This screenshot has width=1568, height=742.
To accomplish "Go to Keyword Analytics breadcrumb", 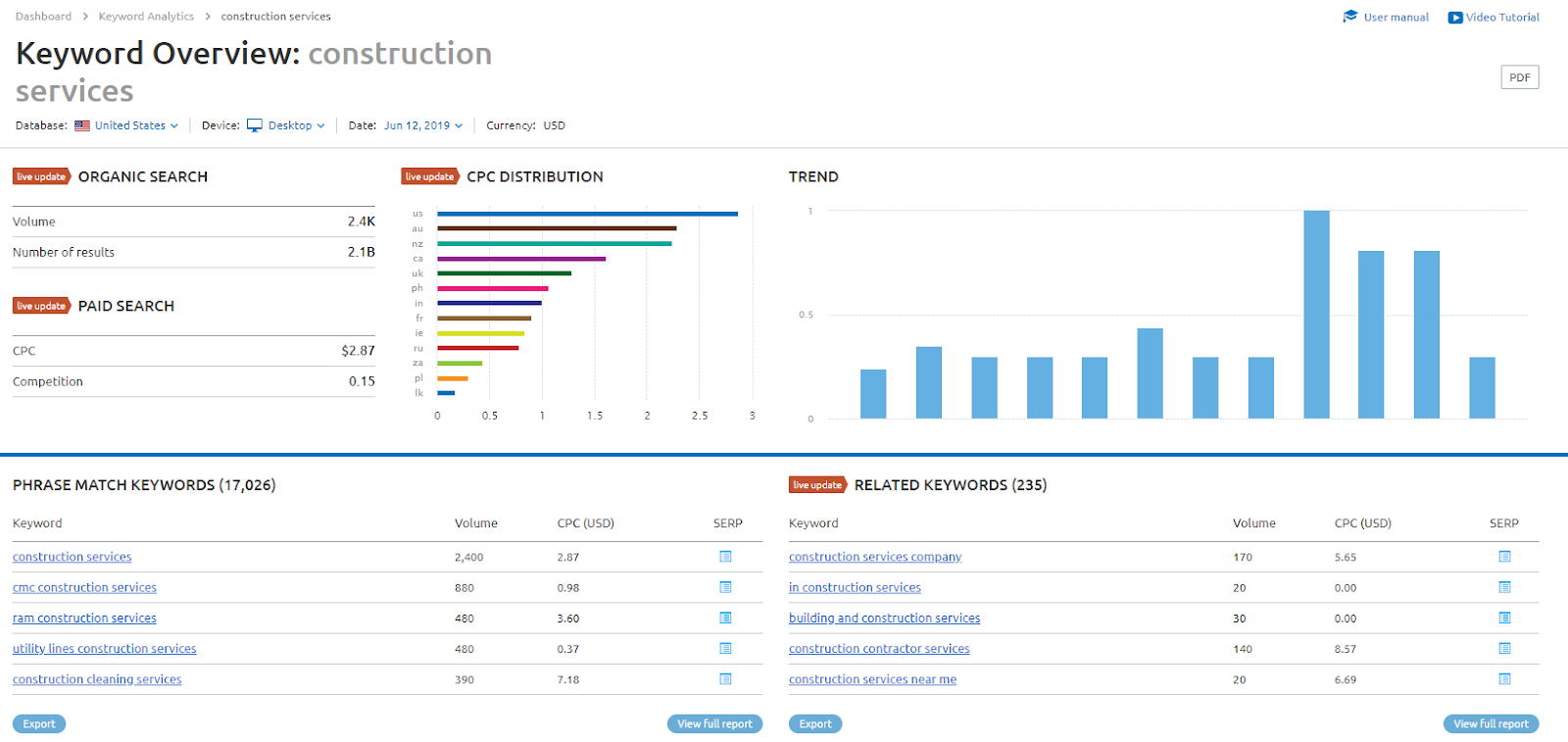I will click(x=146, y=17).
